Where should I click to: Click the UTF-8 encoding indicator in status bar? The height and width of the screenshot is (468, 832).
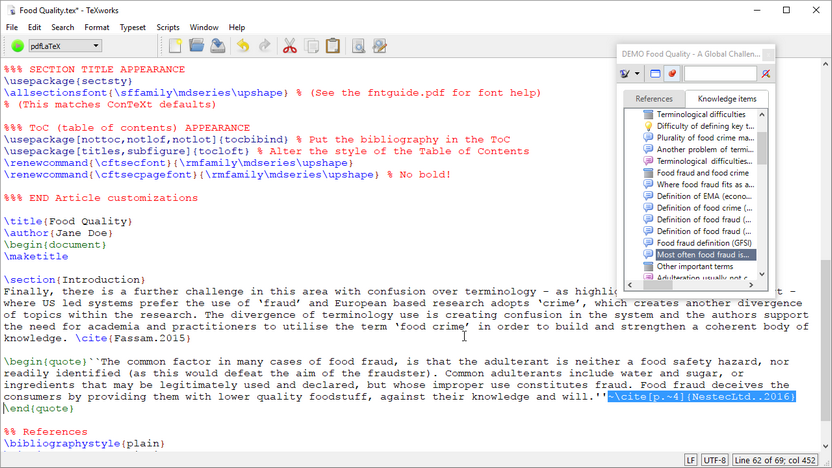(x=714, y=460)
